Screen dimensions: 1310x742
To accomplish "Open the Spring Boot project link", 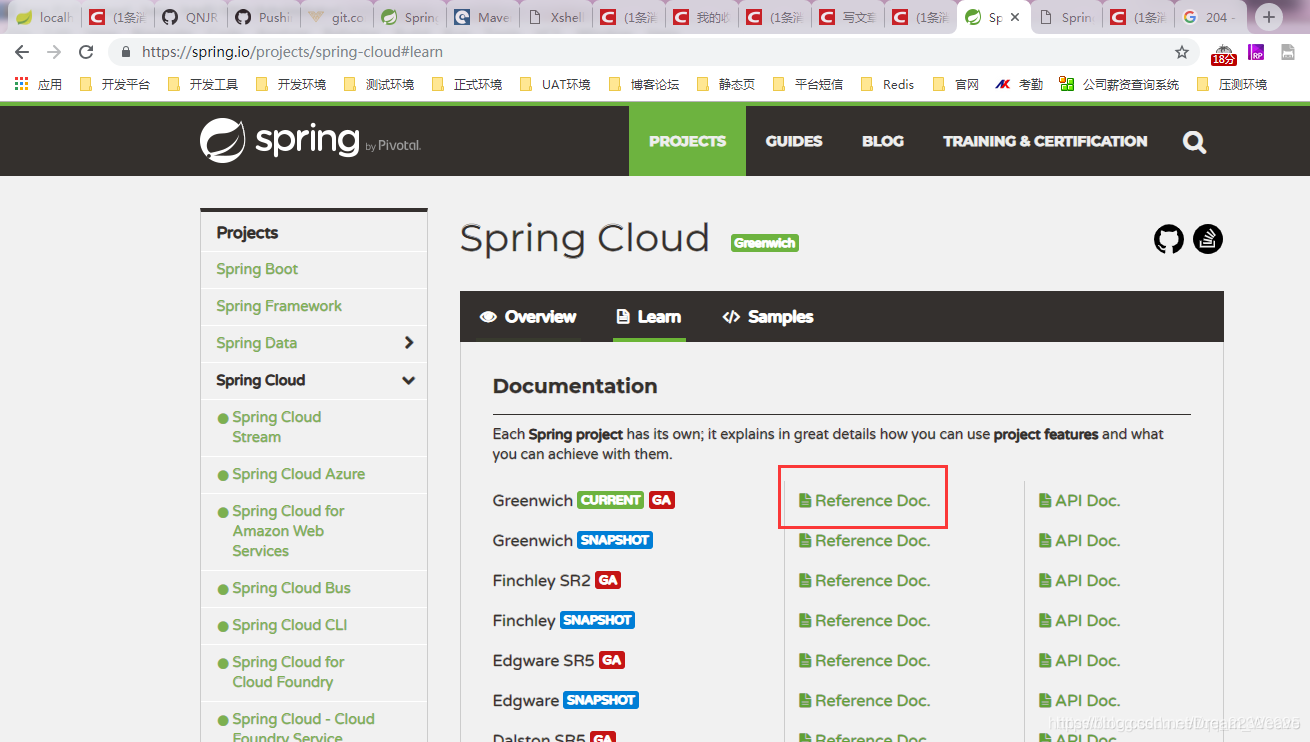I will point(257,269).
